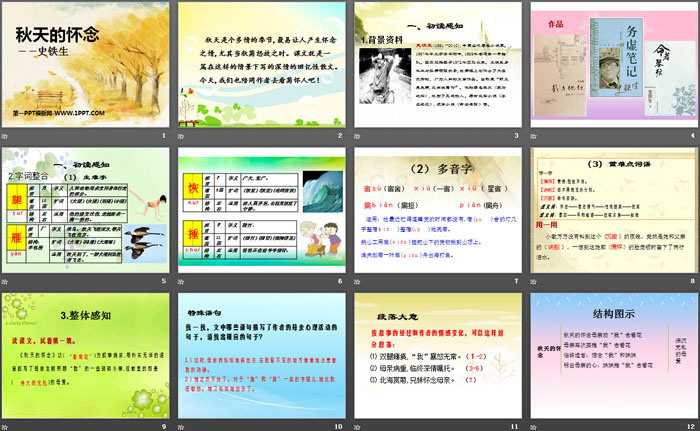Select slide 12 titled 结构图示
700x431 pixels.
coord(614,356)
